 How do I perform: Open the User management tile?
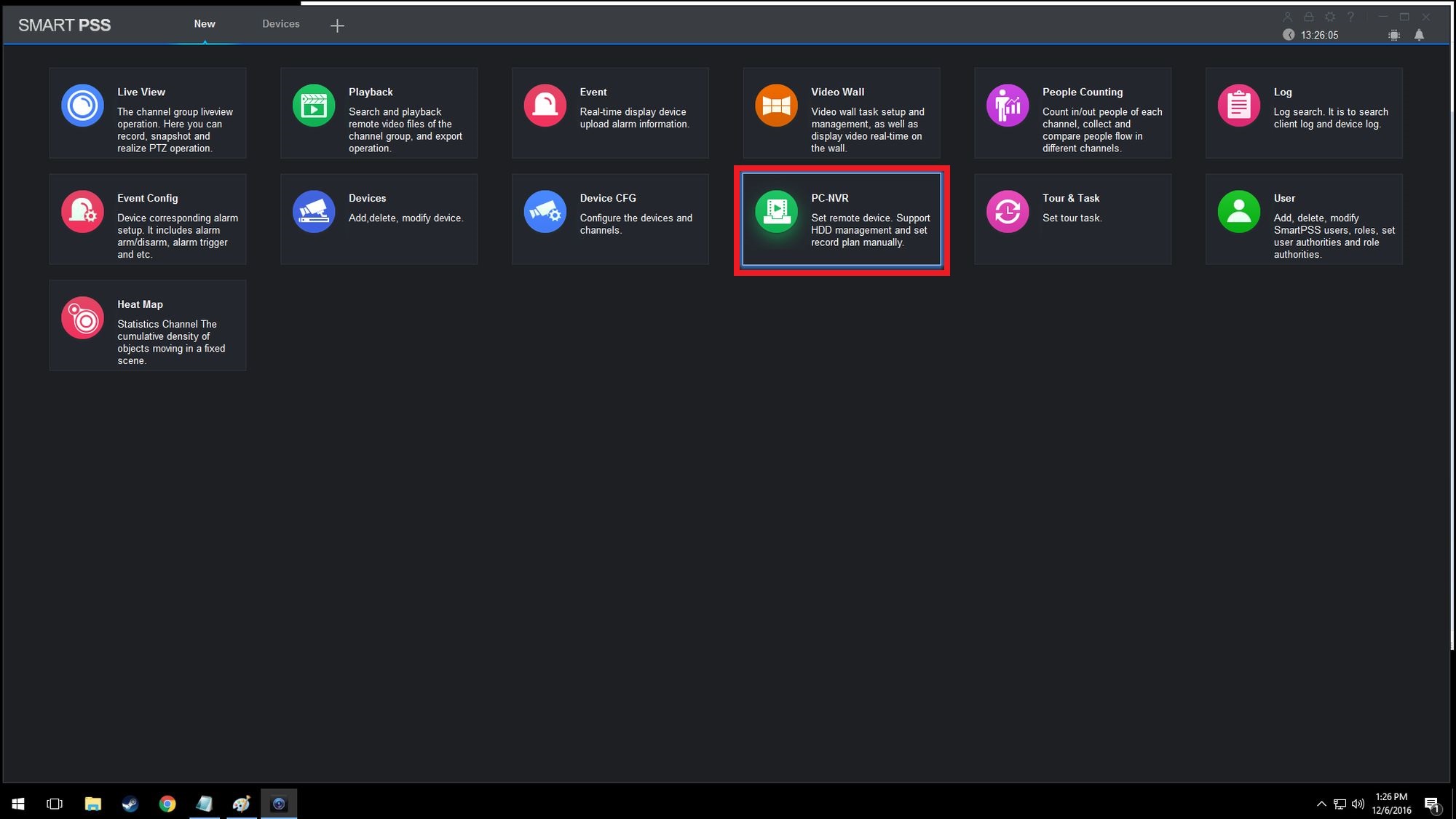(1303, 219)
